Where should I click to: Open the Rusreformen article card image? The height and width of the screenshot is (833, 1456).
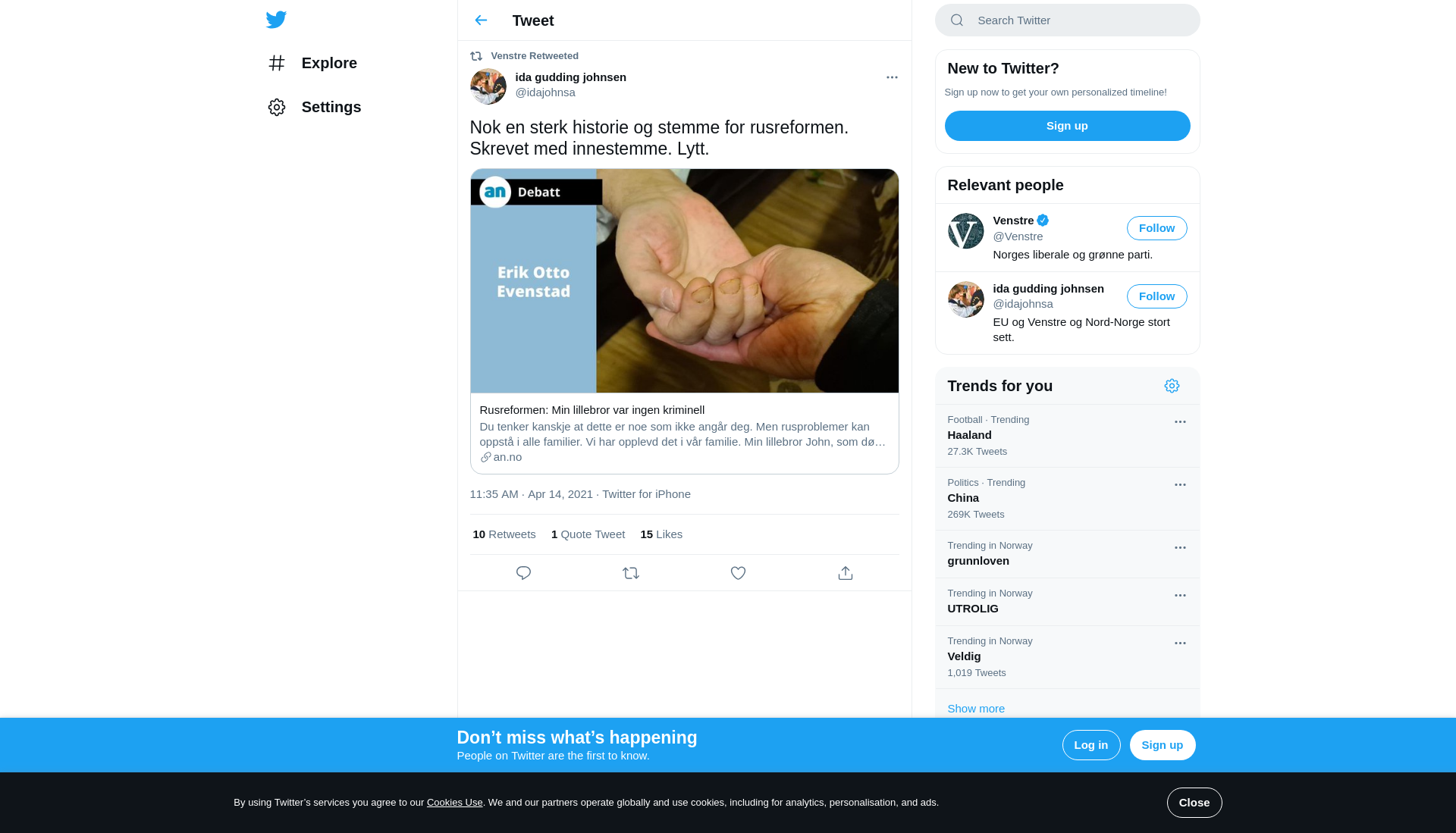click(684, 280)
